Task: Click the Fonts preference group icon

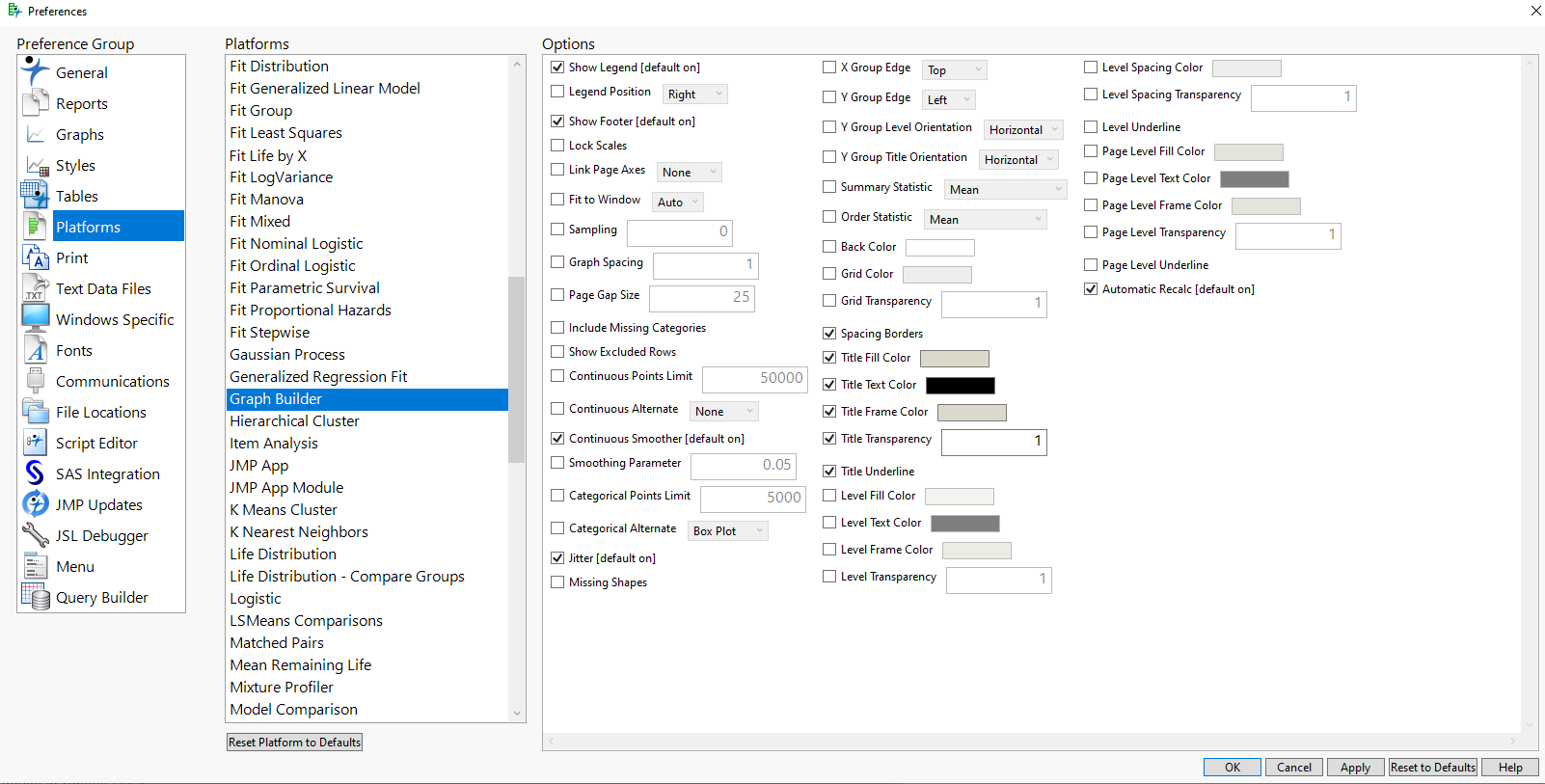Action: coord(36,350)
